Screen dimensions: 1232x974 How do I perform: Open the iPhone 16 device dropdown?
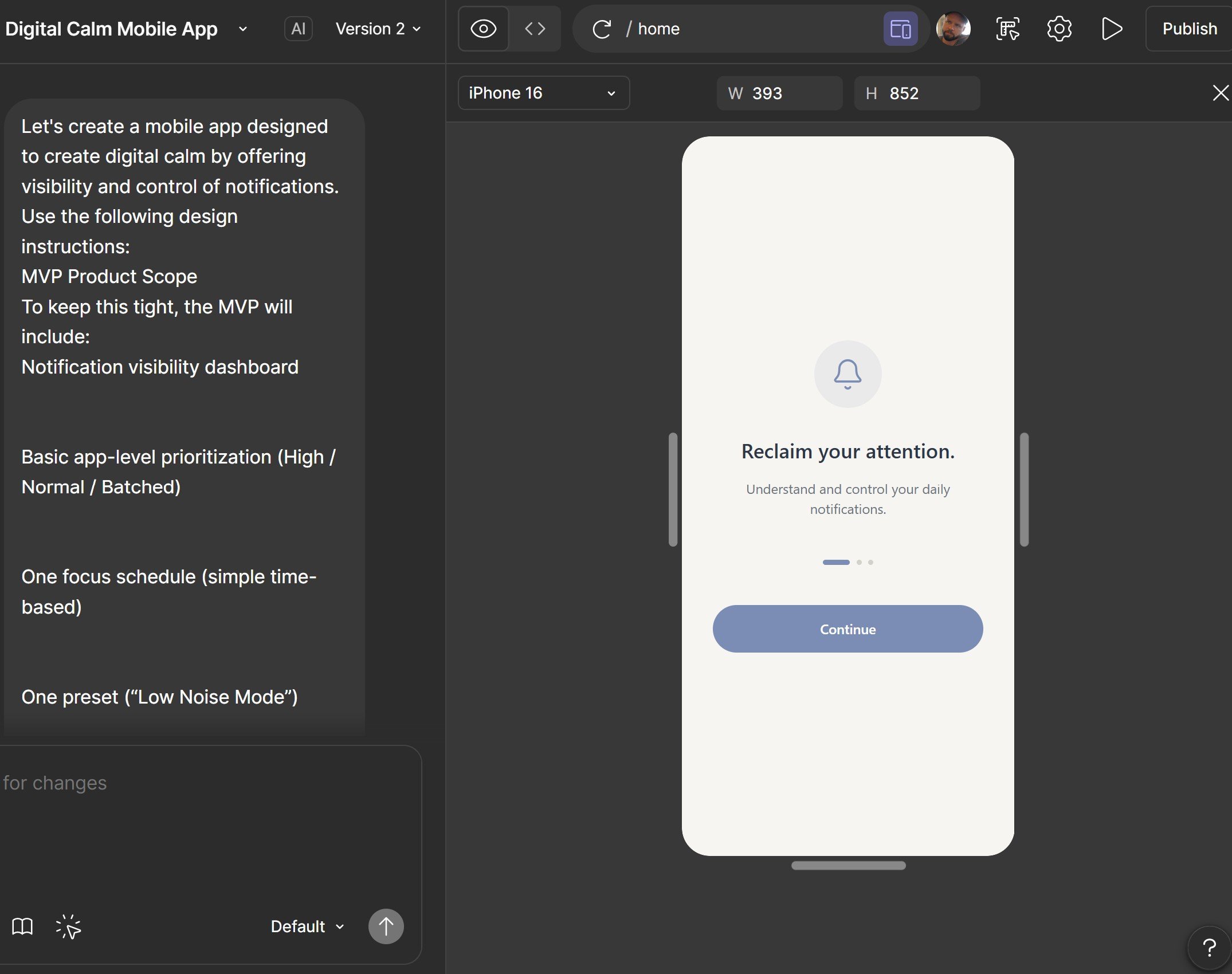[543, 93]
